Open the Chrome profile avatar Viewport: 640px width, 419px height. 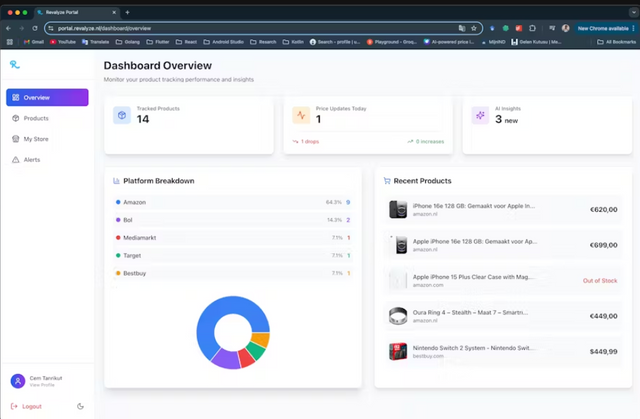click(565, 28)
